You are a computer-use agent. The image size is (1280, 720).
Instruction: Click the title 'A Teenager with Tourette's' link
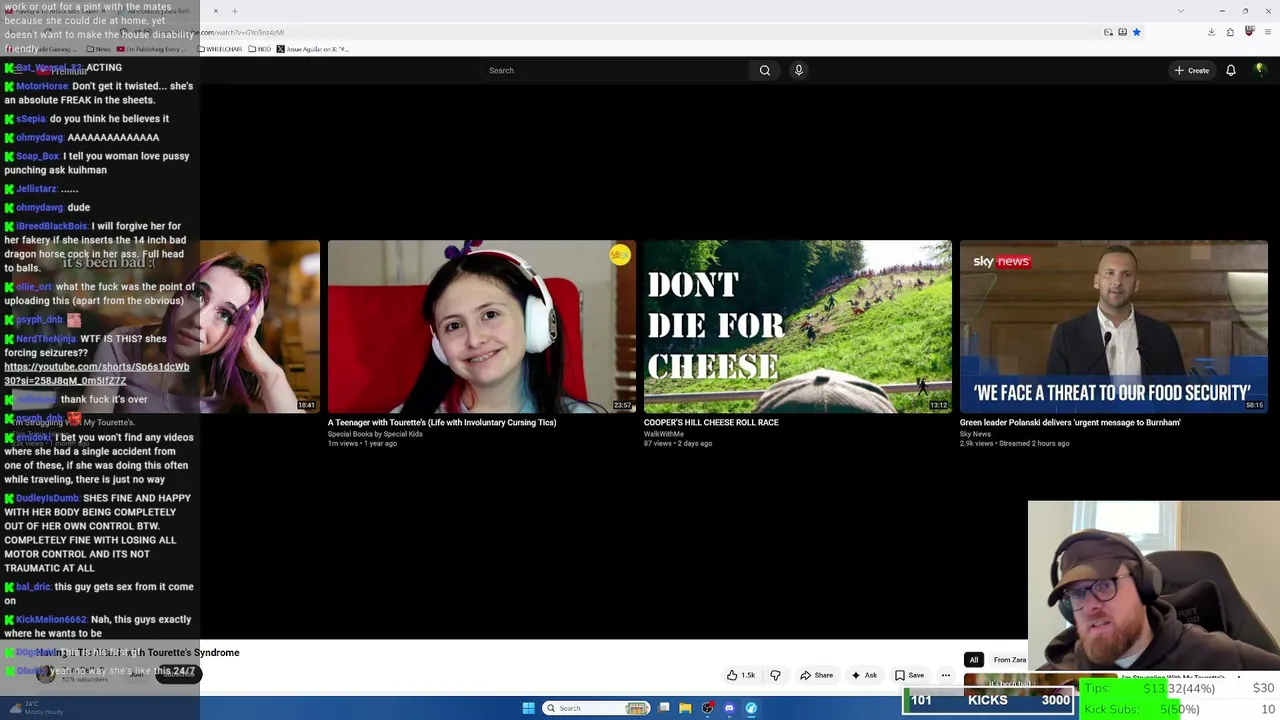click(x=442, y=422)
